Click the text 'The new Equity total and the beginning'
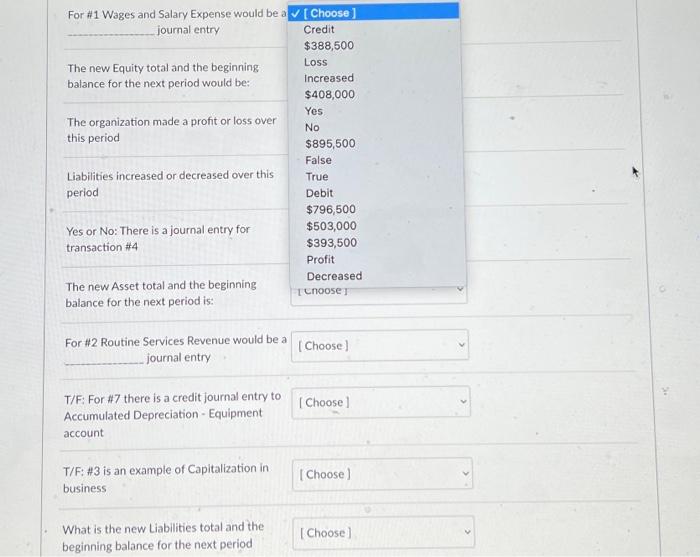 (x=163, y=68)
